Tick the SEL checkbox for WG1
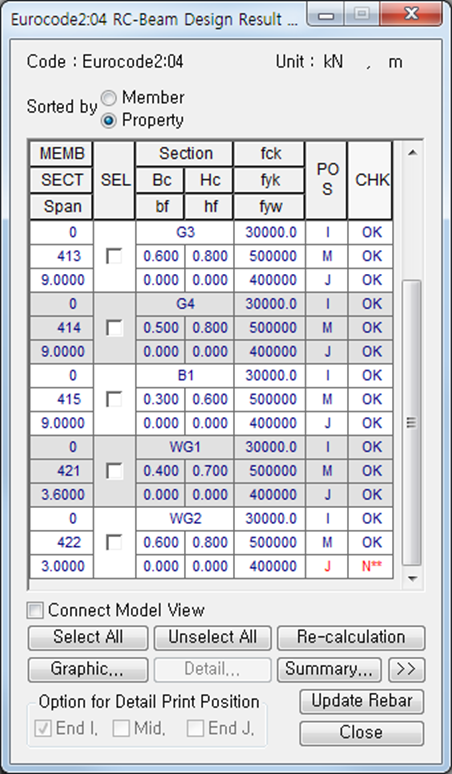 [x=114, y=471]
